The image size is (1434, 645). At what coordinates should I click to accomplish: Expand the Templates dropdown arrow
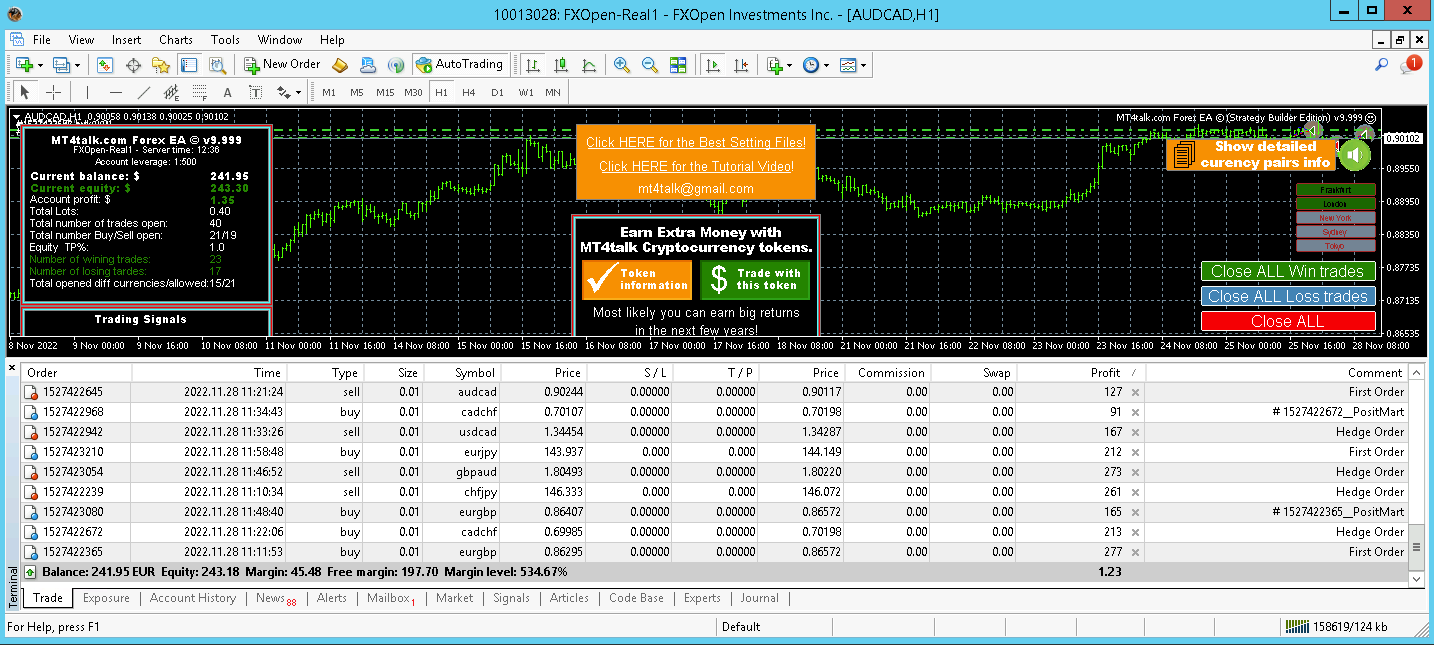pyautogui.click(x=864, y=65)
